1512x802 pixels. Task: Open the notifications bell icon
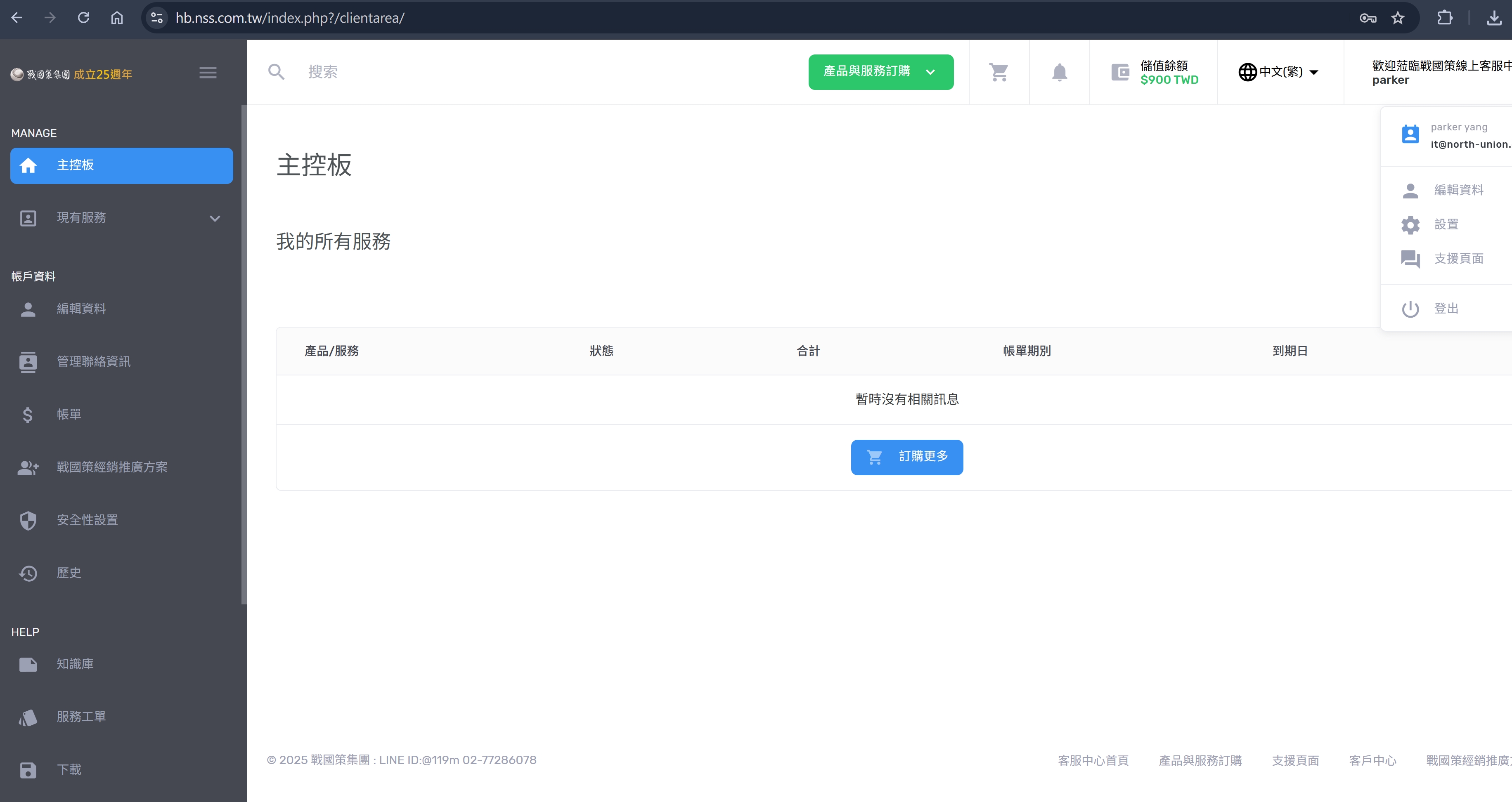tap(1060, 72)
